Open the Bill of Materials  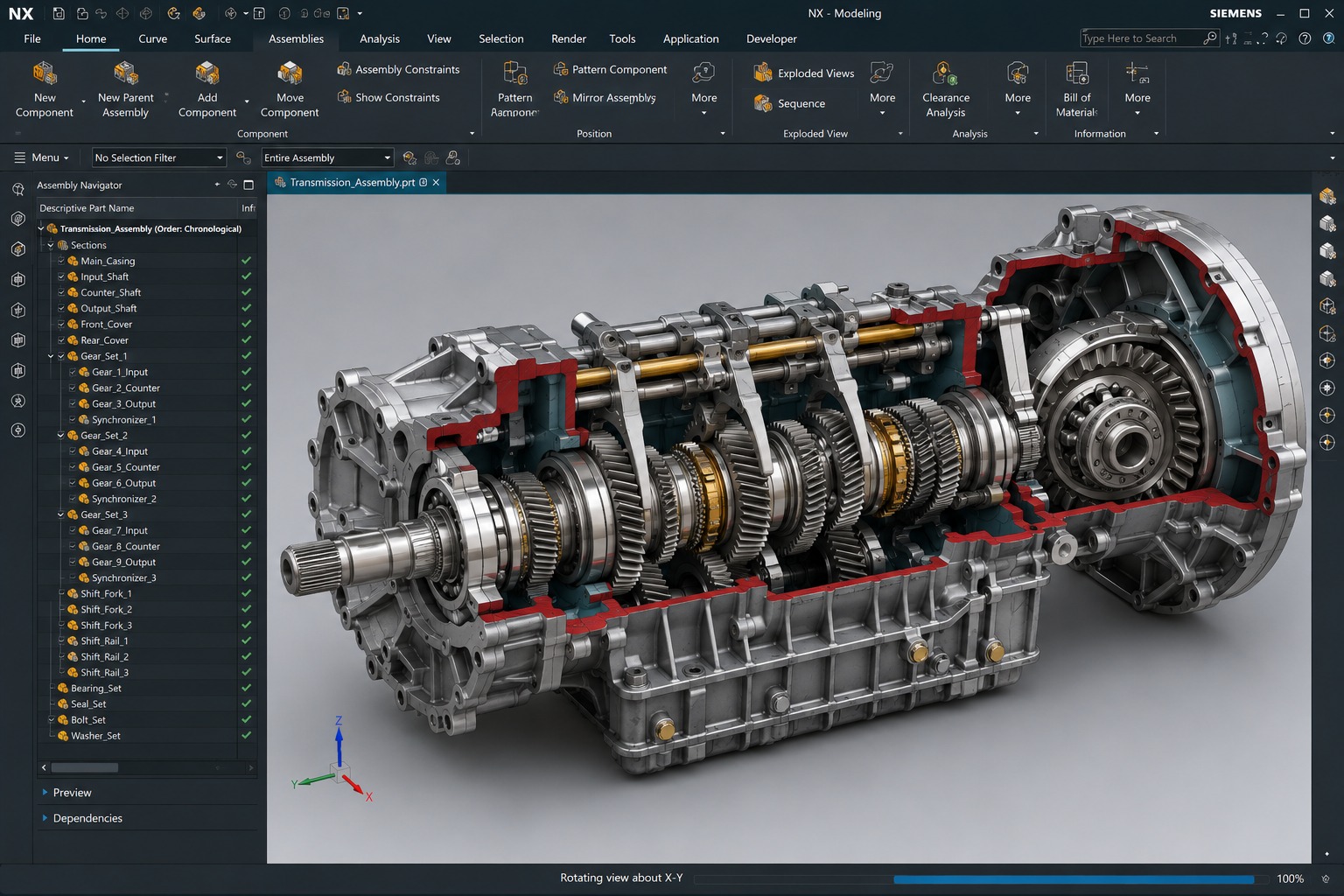click(1077, 88)
